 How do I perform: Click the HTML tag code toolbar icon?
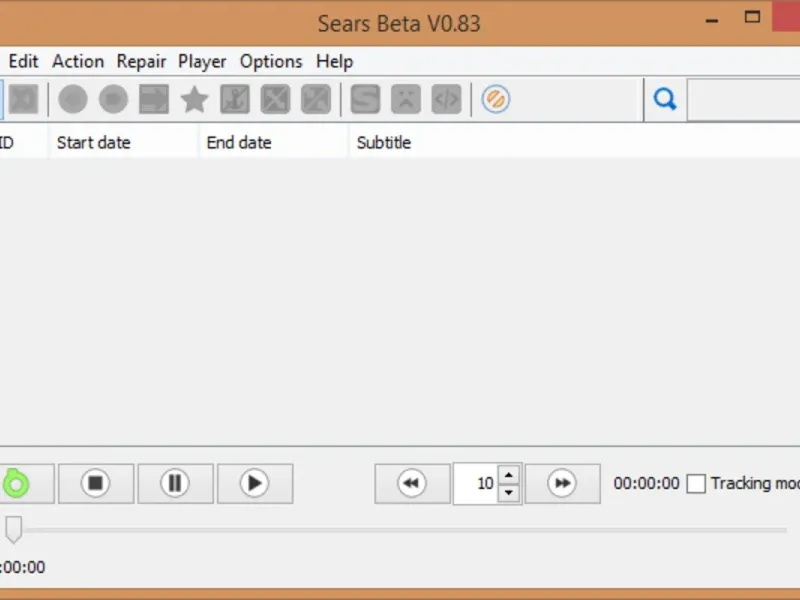point(446,99)
